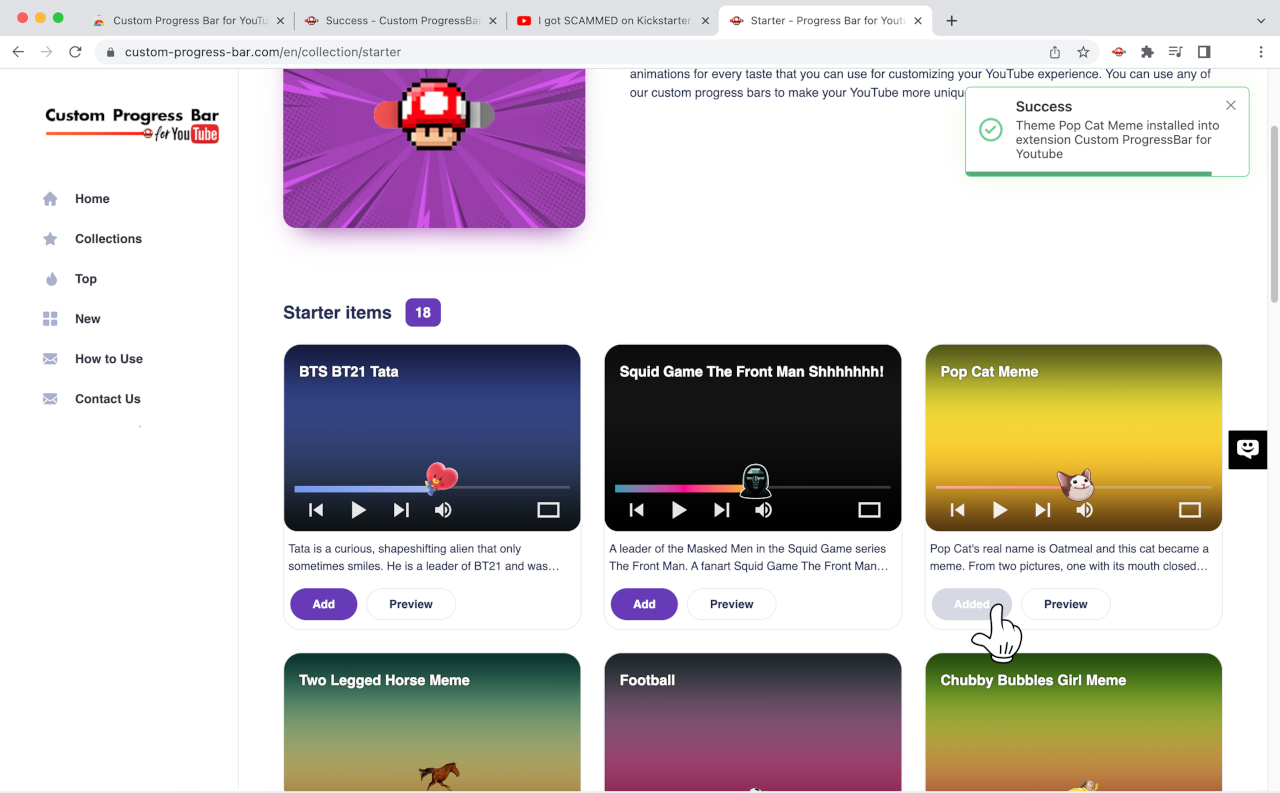Viewport: 1280px width, 793px height.
Task: Click the starter items count badge 18
Action: click(423, 312)
